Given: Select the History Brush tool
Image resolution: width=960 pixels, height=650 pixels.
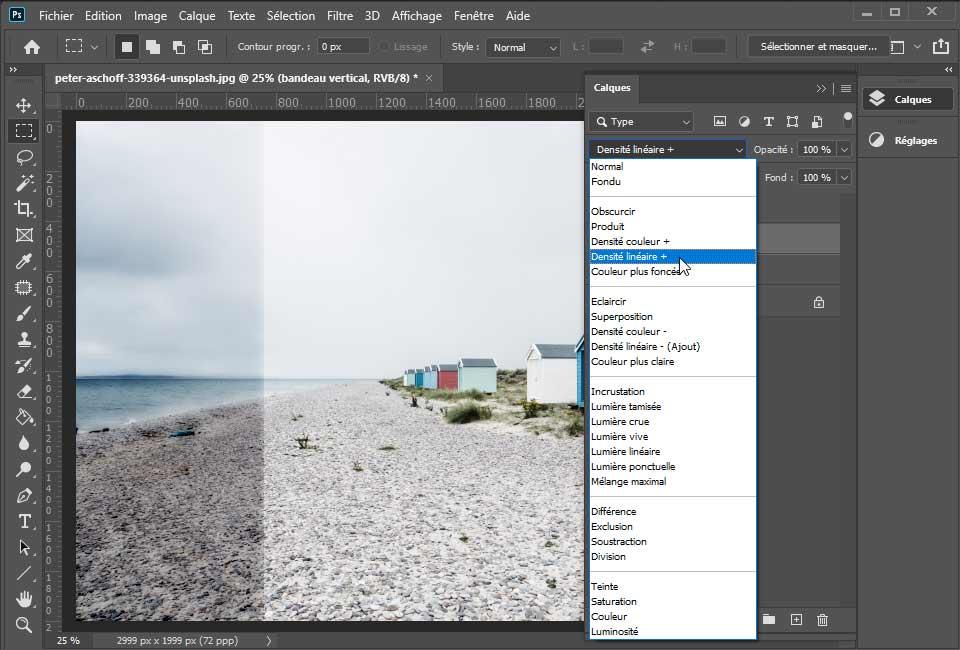Looking at the screenshot, I should [24, 365].
